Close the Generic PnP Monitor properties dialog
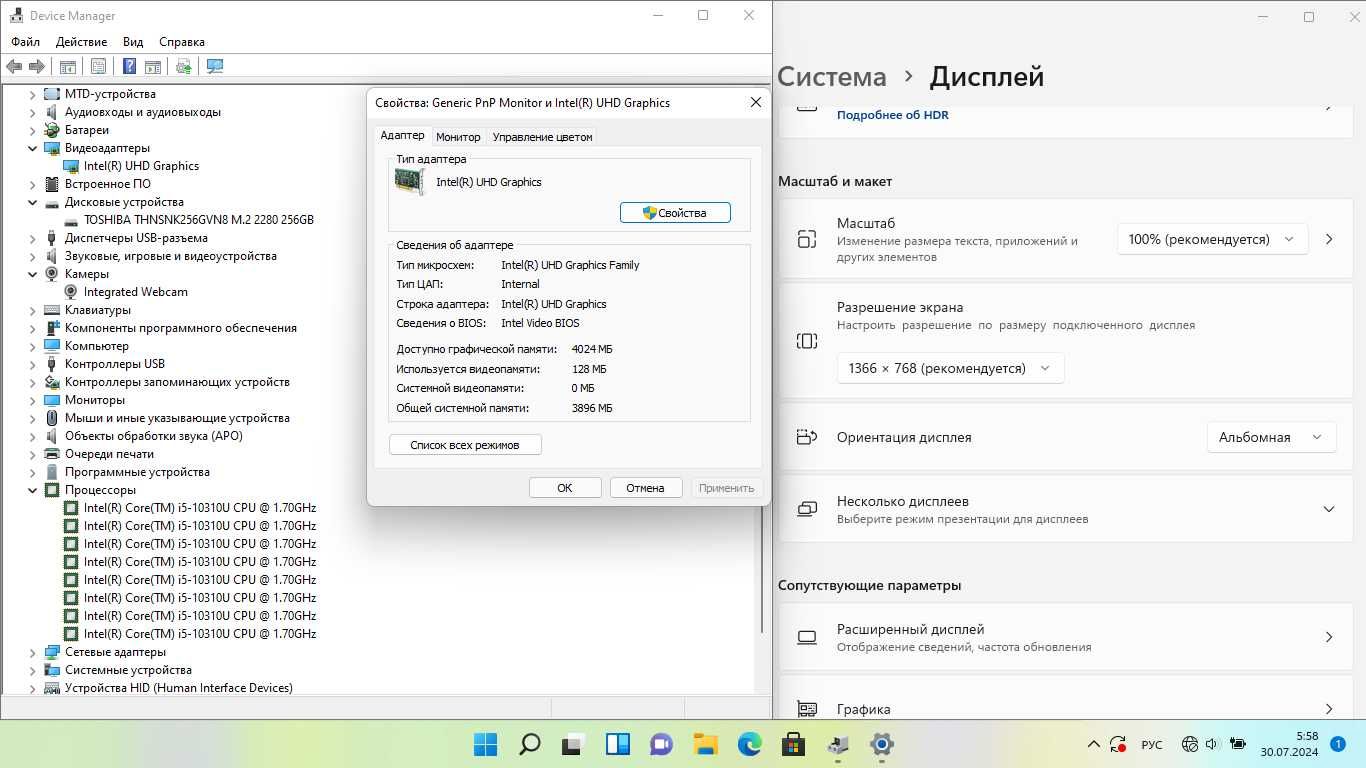1366x768 pixels. click(756, 102)
